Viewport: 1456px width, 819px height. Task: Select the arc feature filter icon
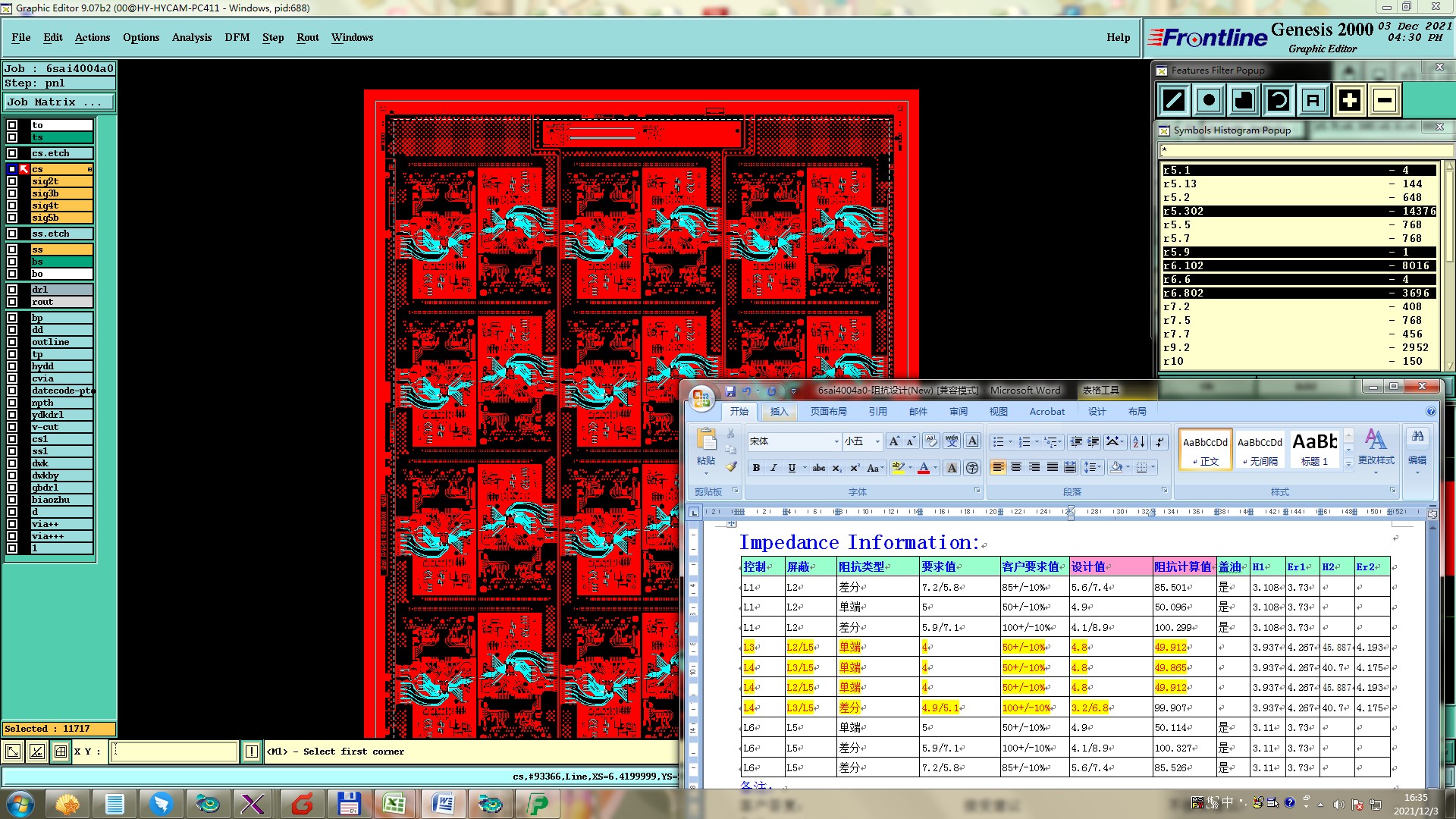1279,100
